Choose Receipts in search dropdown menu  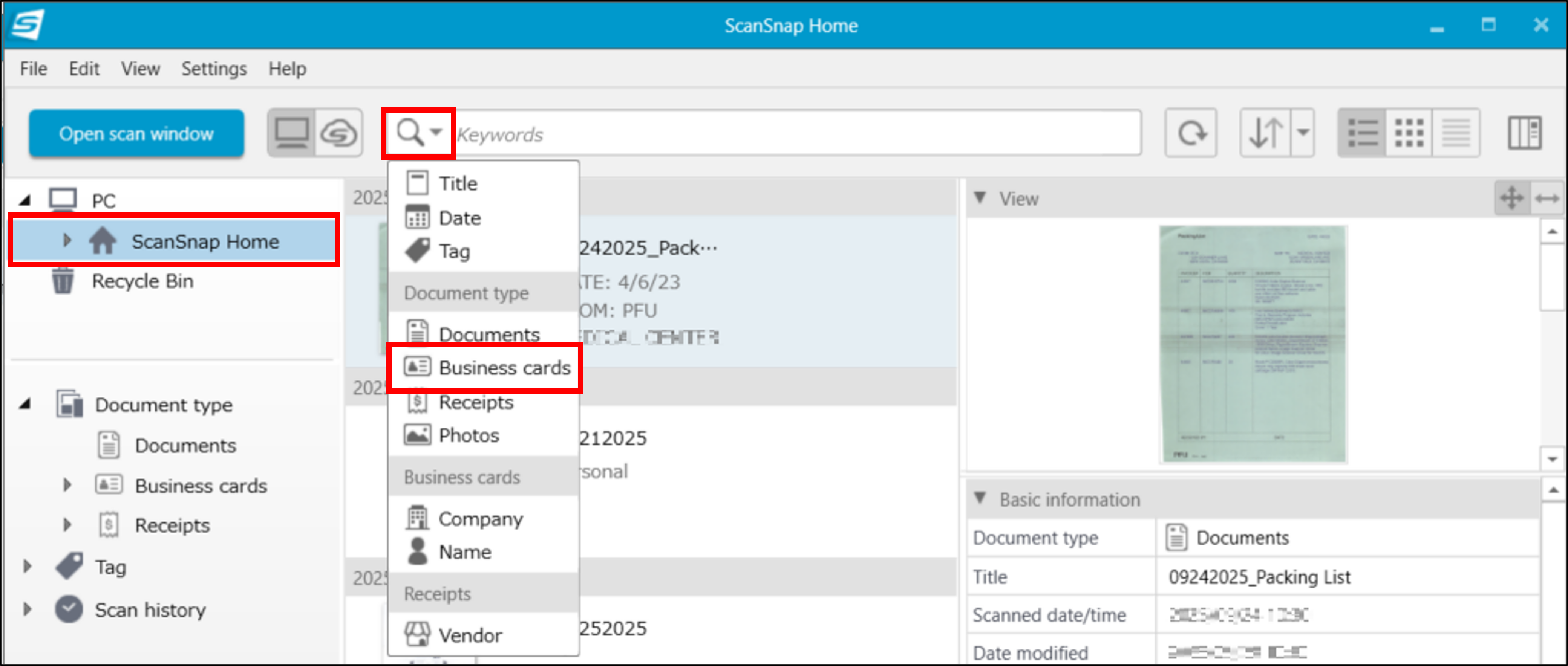click(x=483, y=402)
